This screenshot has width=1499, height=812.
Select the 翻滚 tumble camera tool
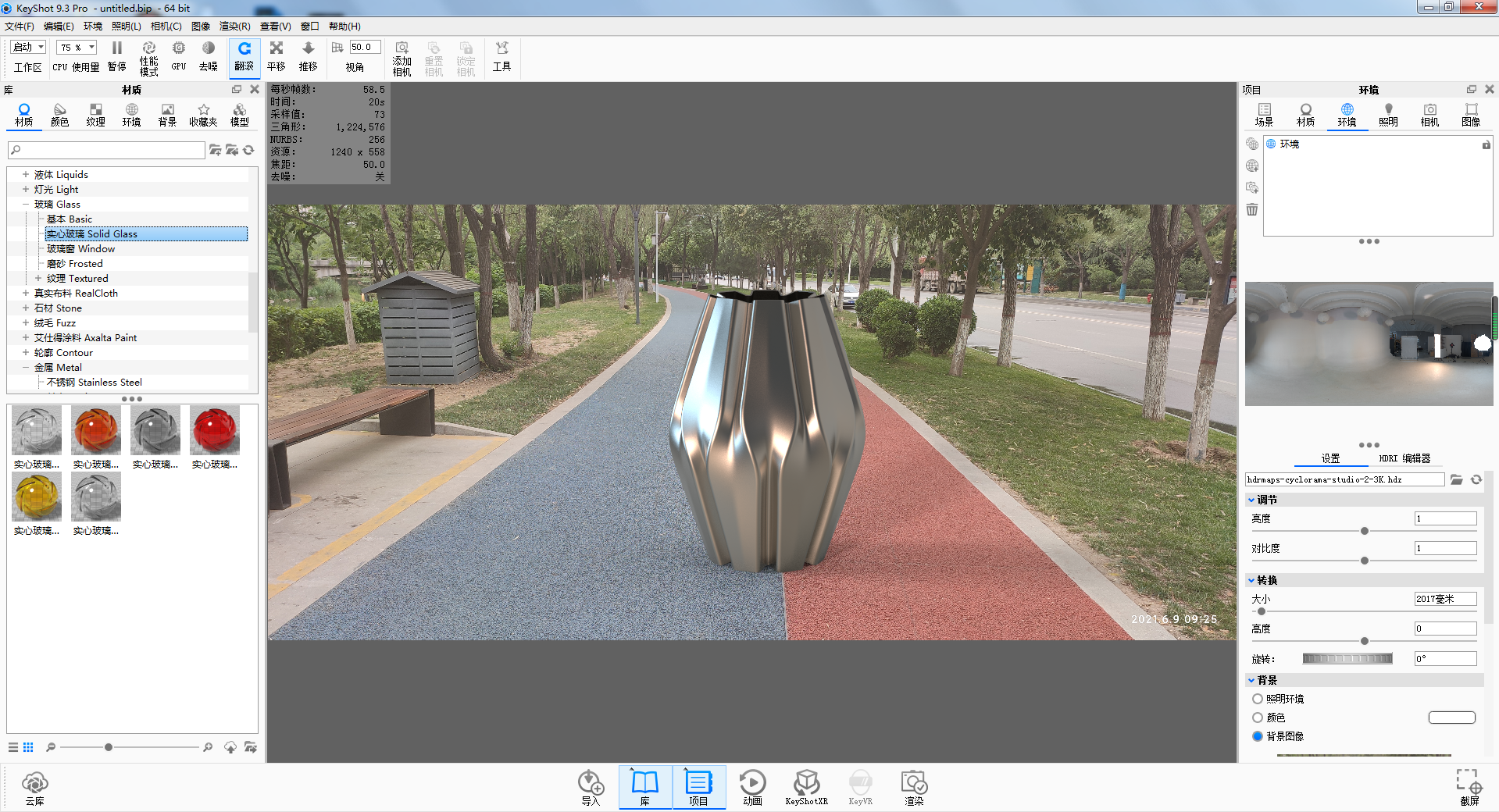pyautogui.click(x=244, y=57)
